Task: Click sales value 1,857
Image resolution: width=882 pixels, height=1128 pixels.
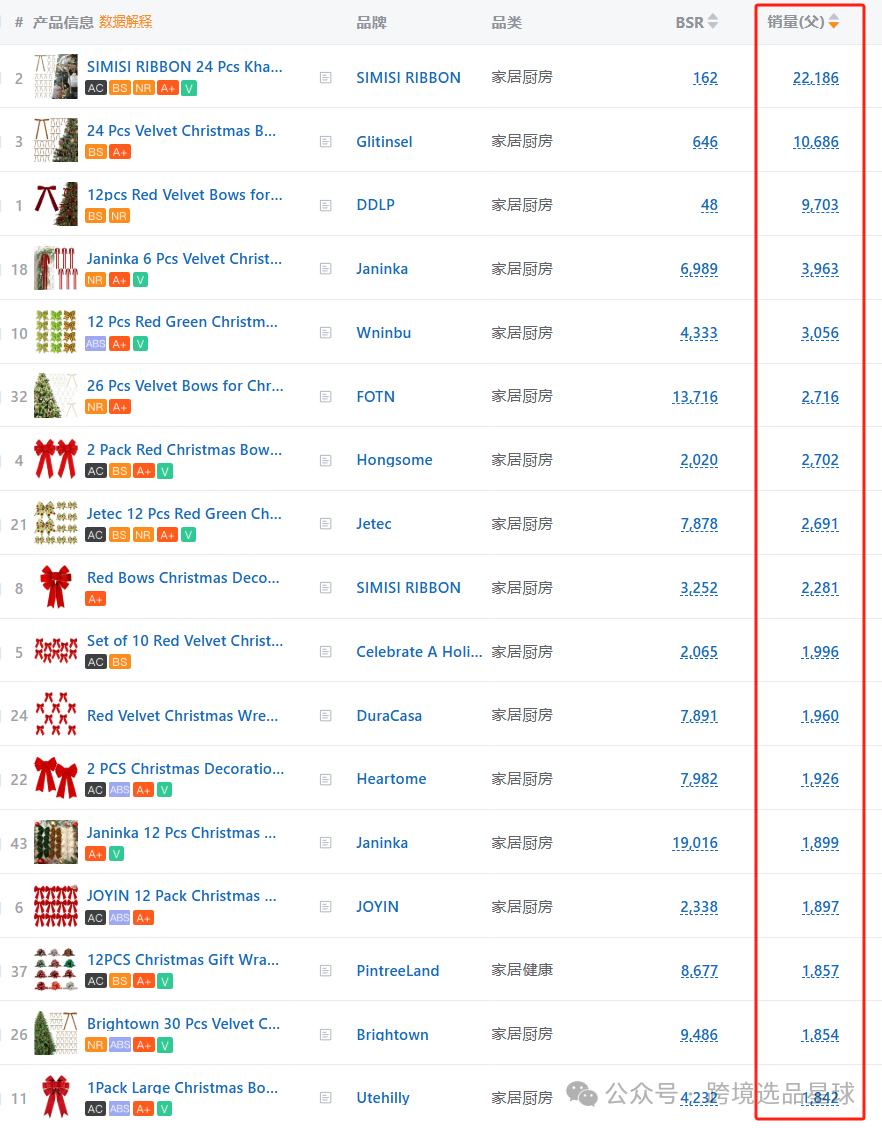Action: coord(820,971)
